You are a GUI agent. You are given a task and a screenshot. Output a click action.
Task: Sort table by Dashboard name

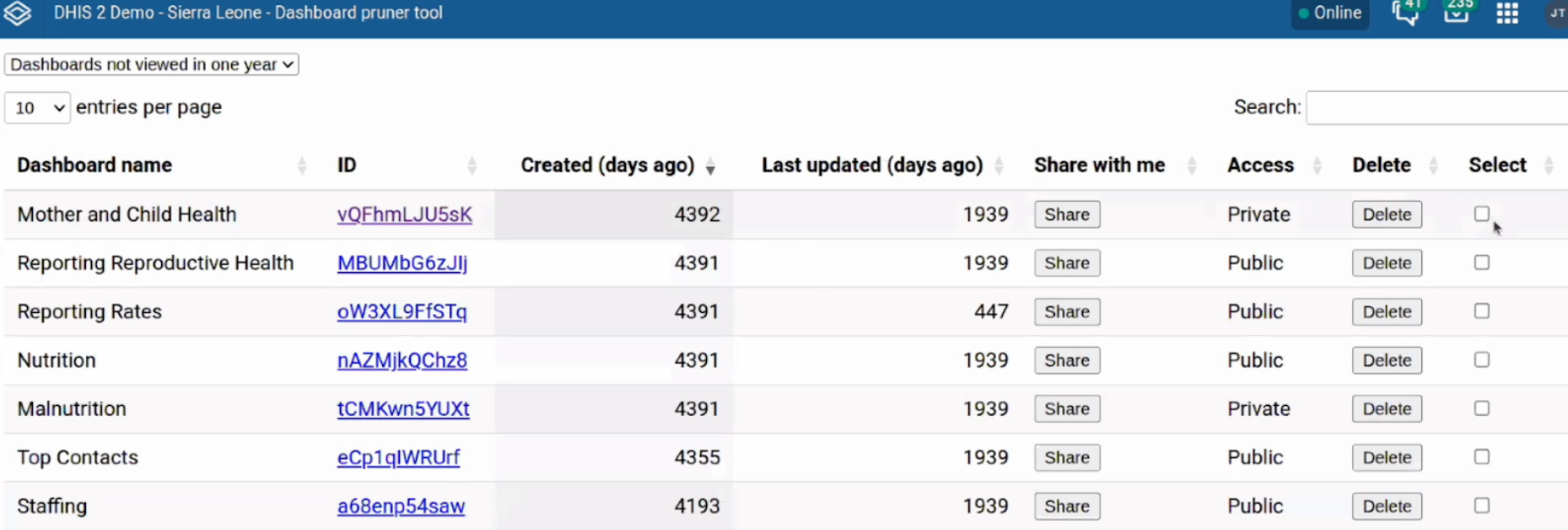click(x=94, y=165)
